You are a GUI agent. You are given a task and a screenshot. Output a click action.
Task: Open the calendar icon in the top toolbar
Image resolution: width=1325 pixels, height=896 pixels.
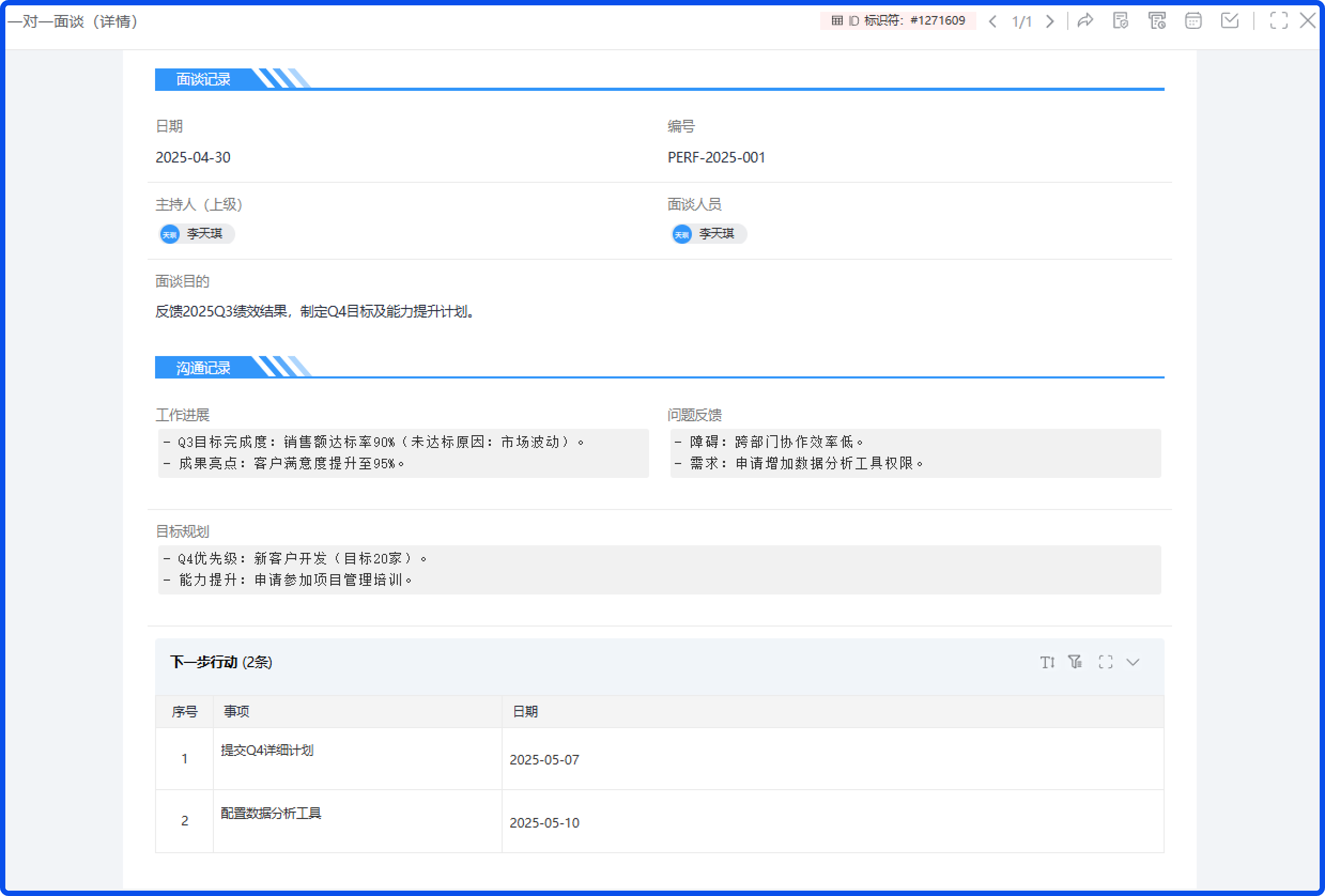point(1193,21)
